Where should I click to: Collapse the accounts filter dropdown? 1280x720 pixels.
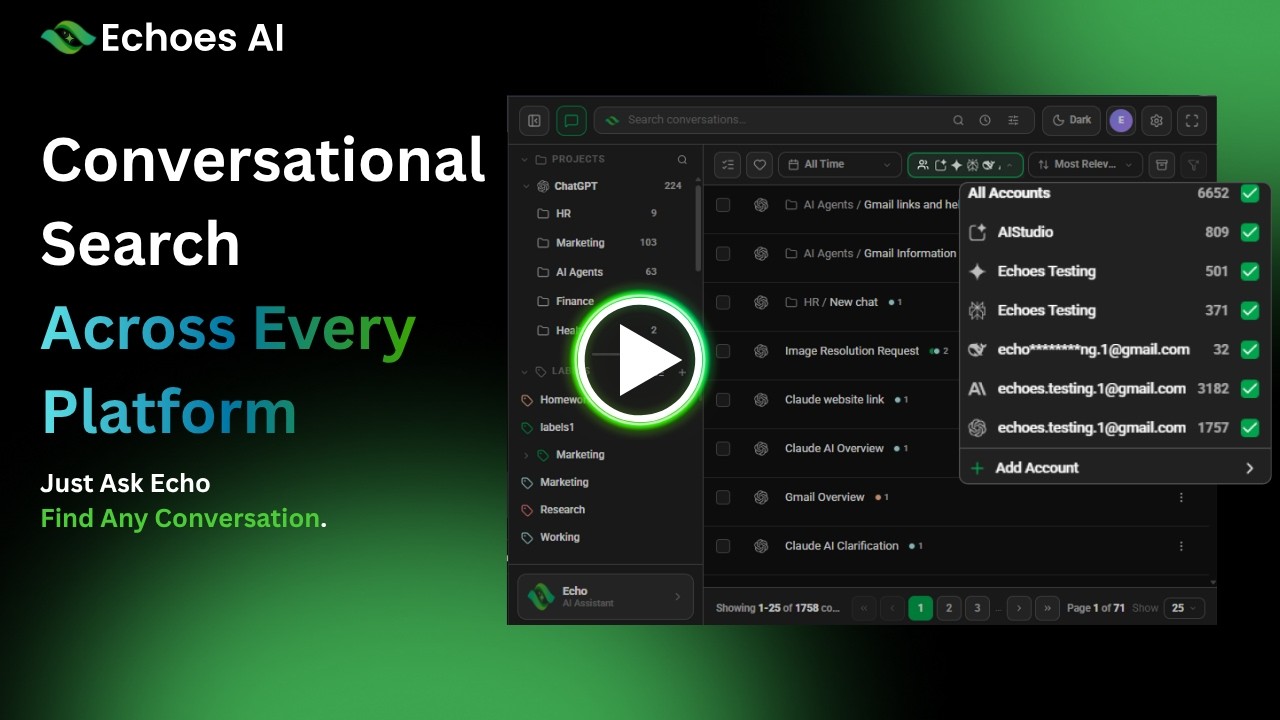[x=965, y=164]
